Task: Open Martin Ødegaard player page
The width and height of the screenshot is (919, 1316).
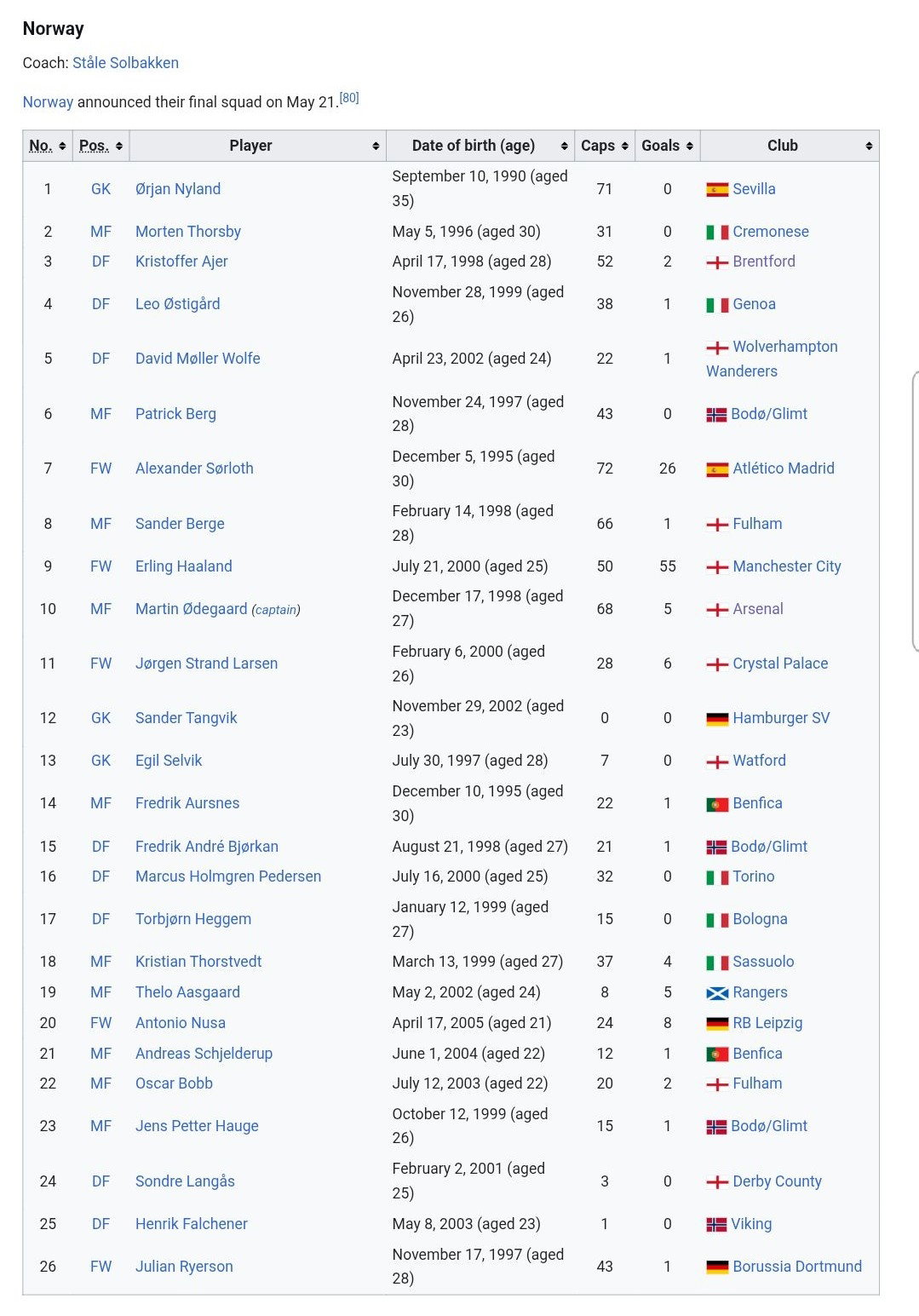Action: [x=191, y=609]
